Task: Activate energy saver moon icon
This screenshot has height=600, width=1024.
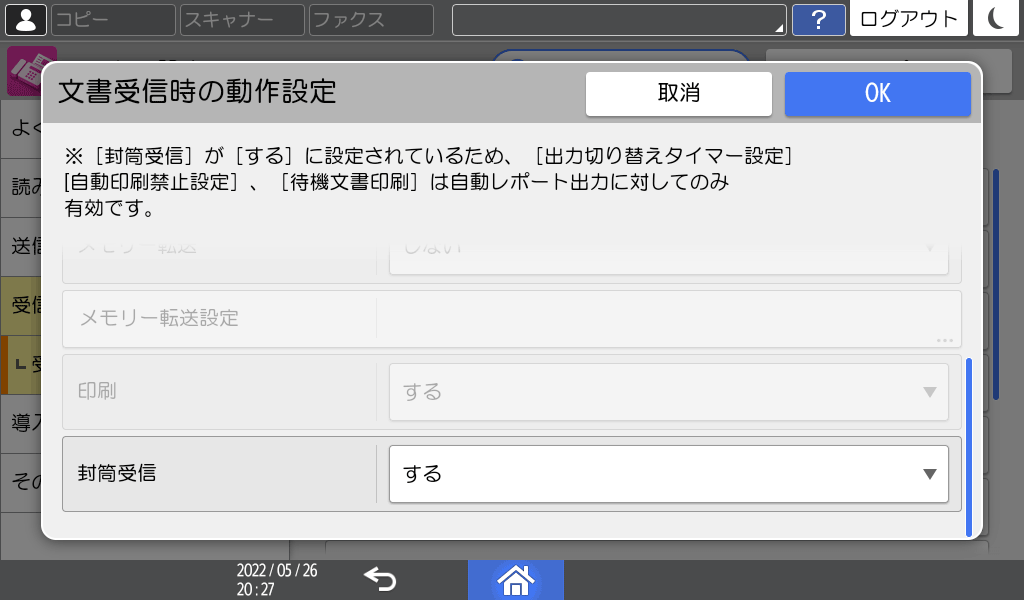Action: (x=996, y=19)
